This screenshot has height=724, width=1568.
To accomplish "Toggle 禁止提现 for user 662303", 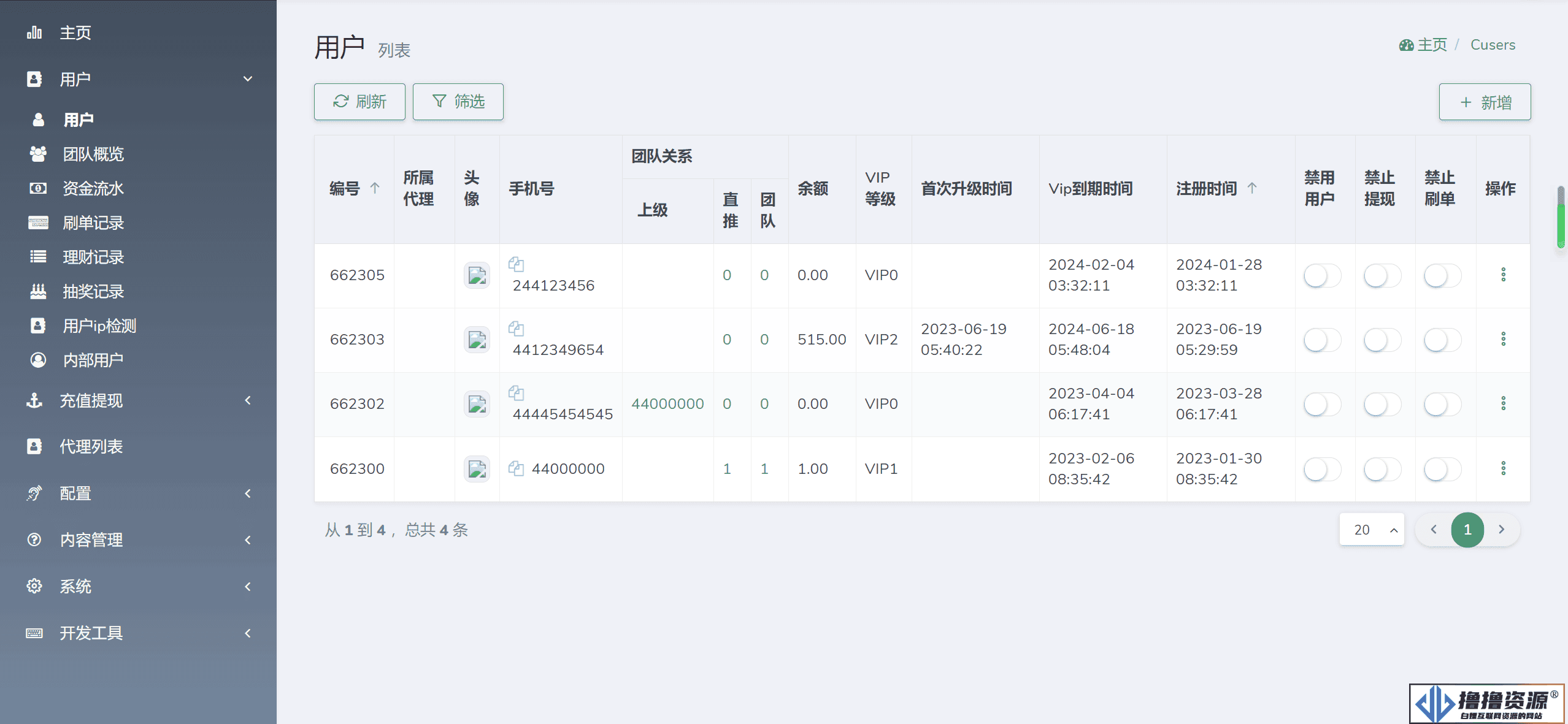I will [1382, 340].
